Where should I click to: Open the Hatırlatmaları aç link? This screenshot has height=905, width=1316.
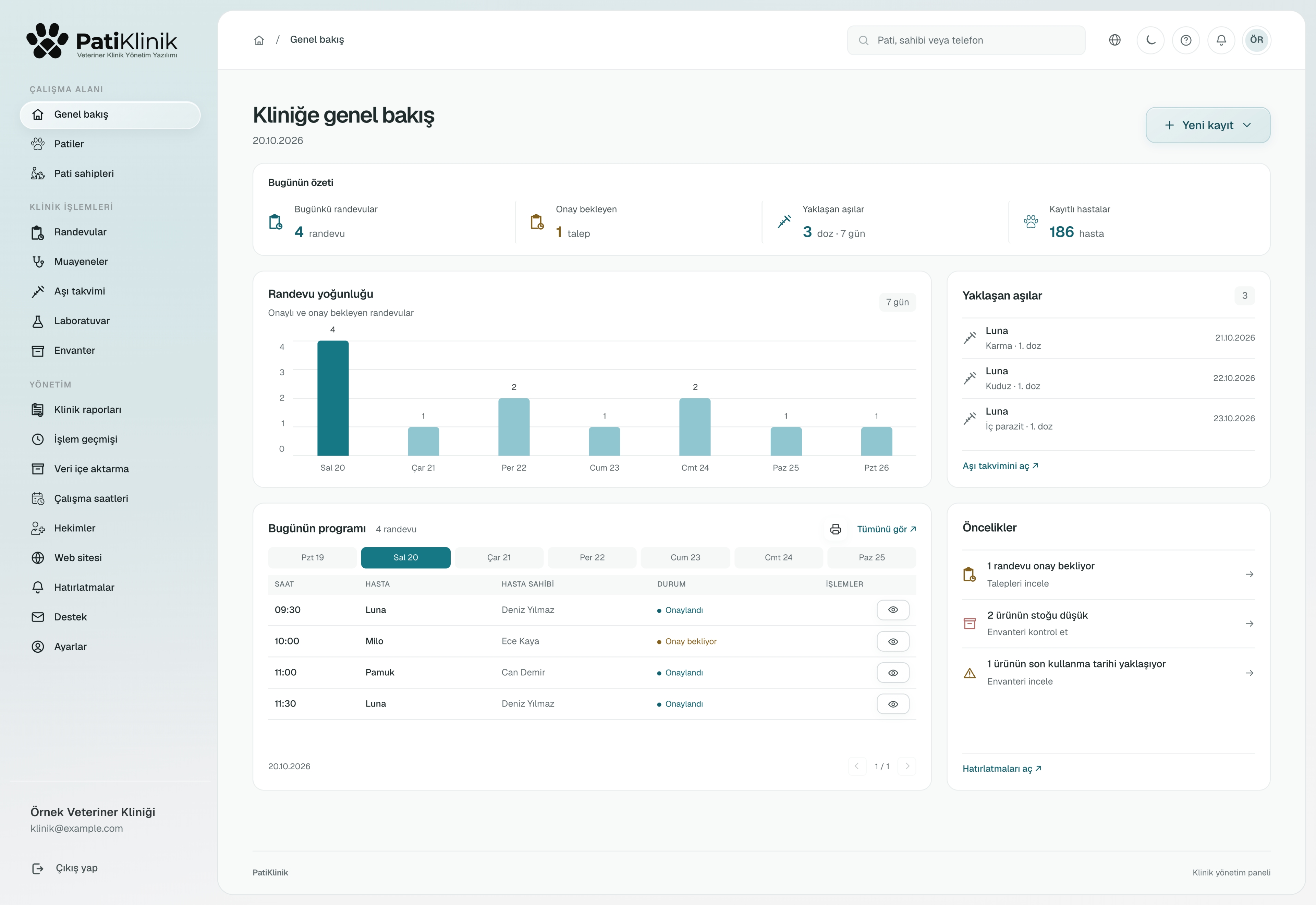[x=1002, y=768]
